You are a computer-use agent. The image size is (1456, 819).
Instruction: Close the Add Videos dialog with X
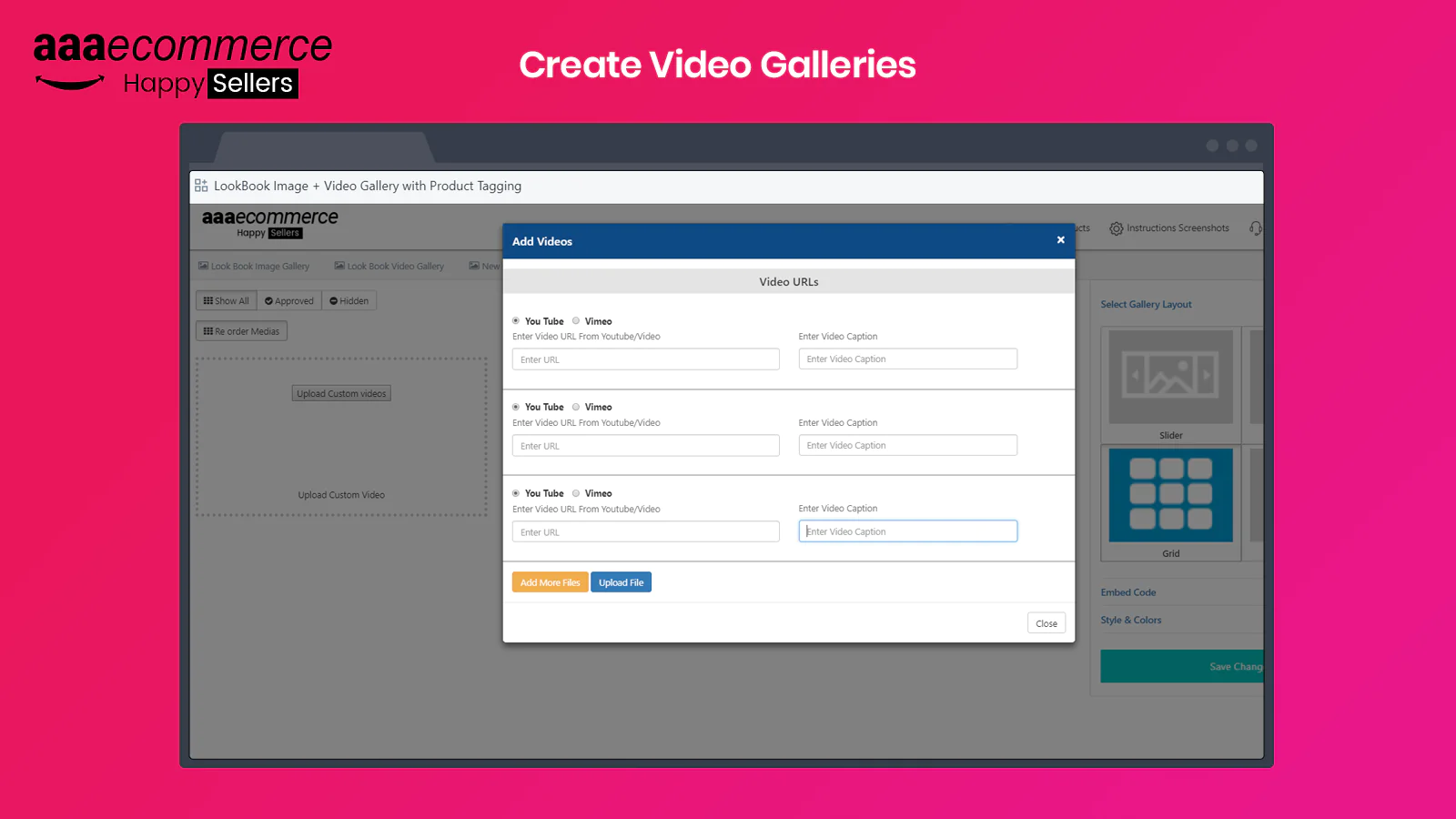(x=1060, y=240)
